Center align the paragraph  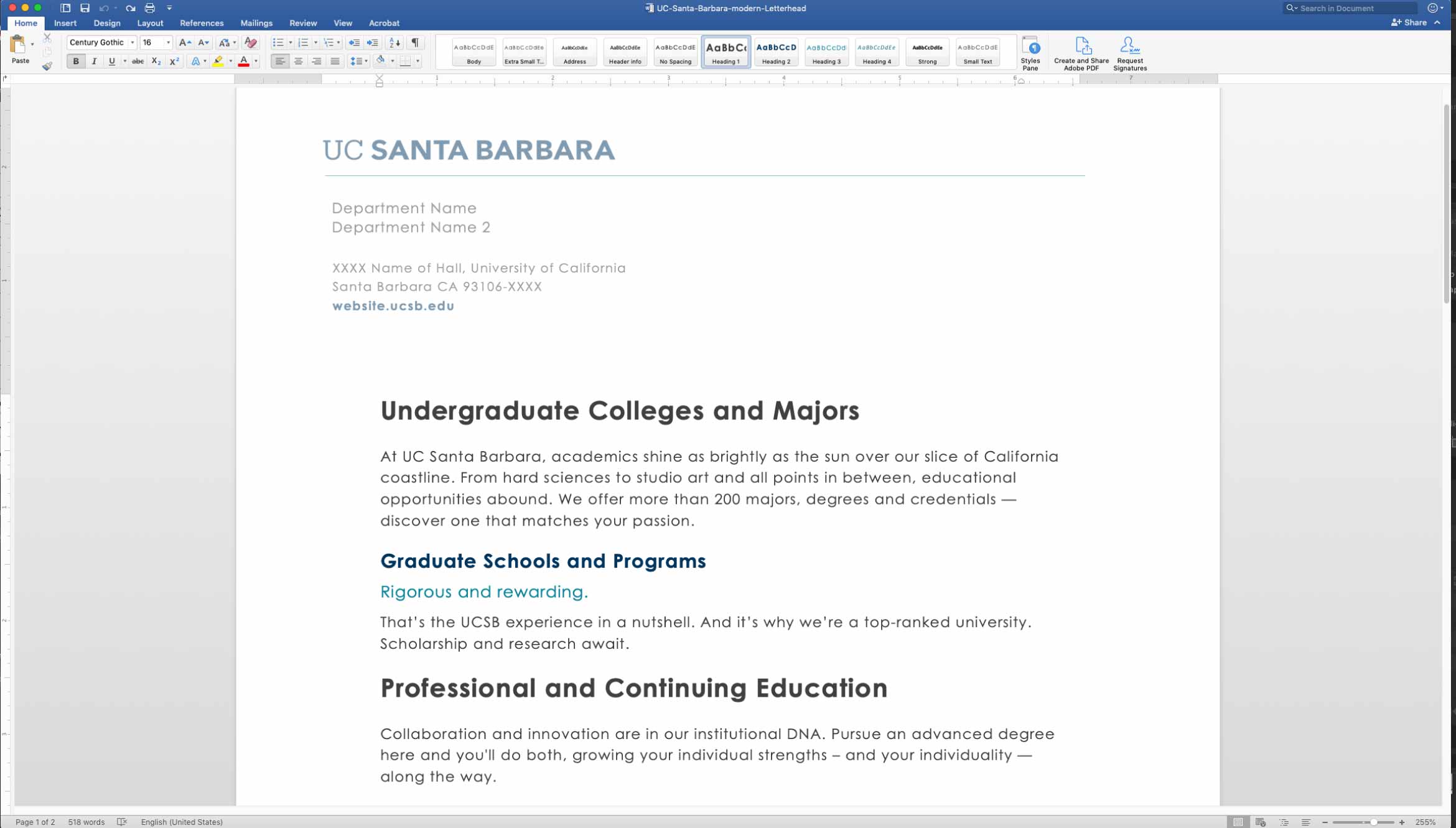click(299, 61)
